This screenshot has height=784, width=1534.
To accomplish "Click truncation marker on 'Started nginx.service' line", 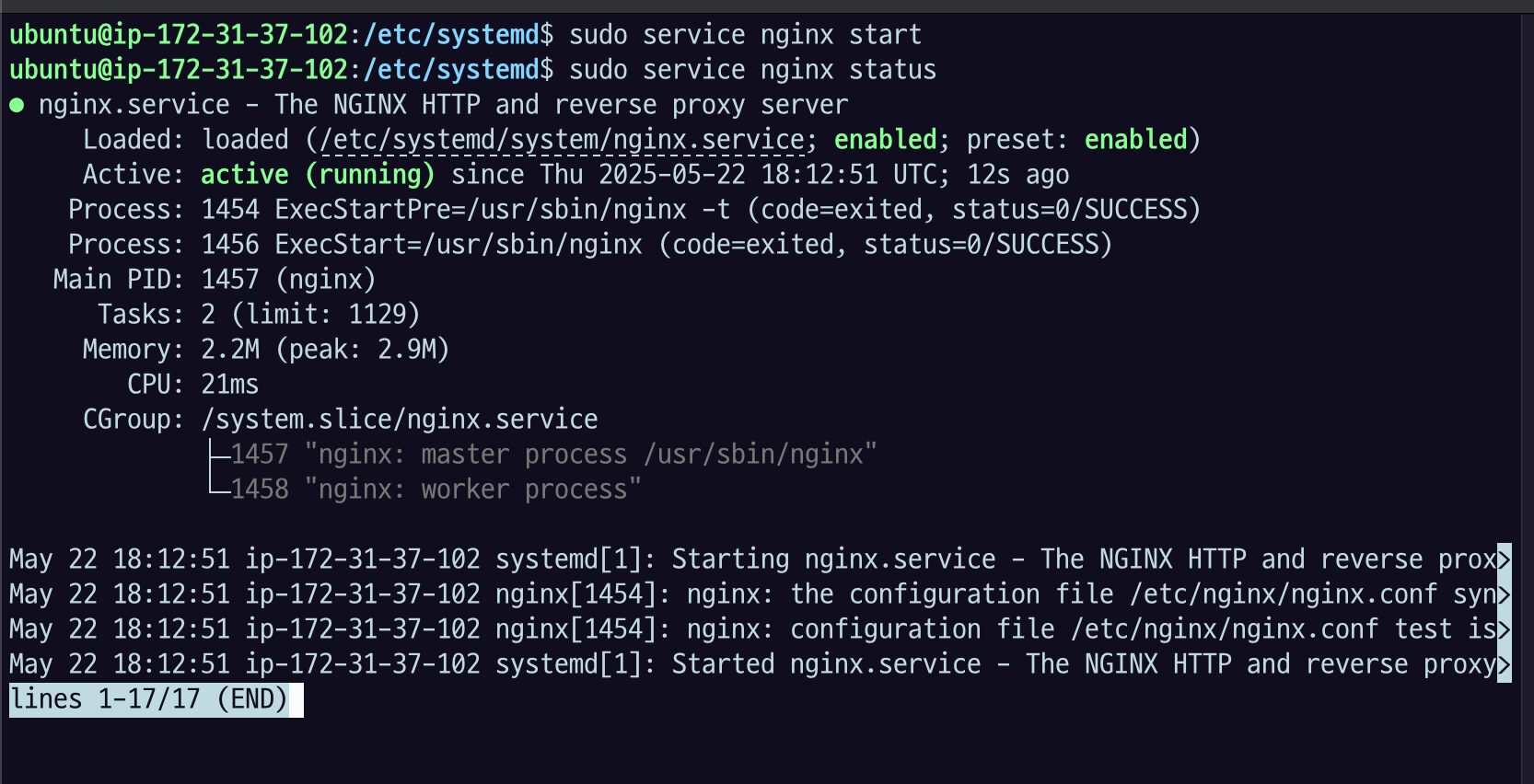I will coord(1505,664).
